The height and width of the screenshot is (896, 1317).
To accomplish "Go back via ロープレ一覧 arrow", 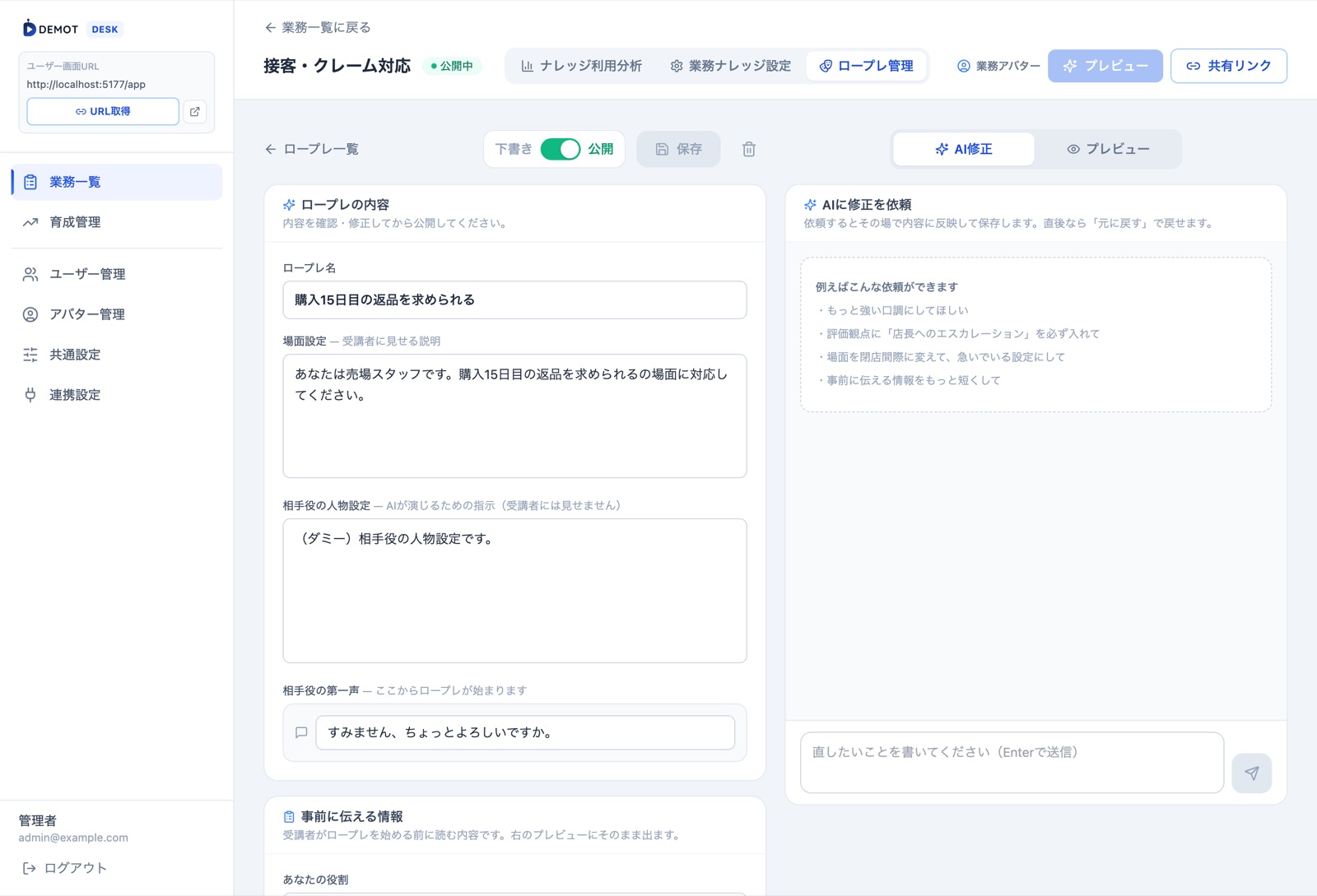I will point(312,149).
